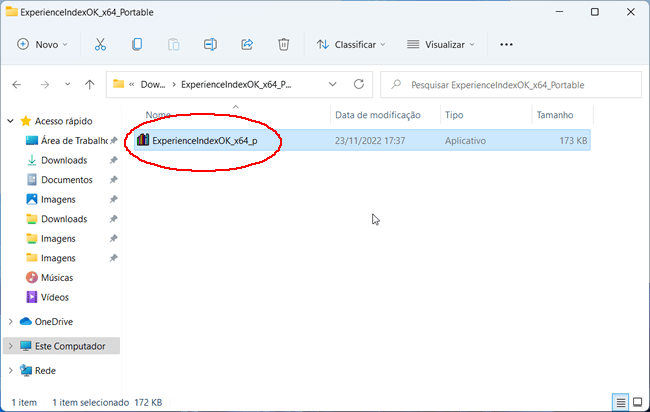This screenshot has width=650, height=412.
Task: Open the Novo dropdown menu
Action: [42, 45]
